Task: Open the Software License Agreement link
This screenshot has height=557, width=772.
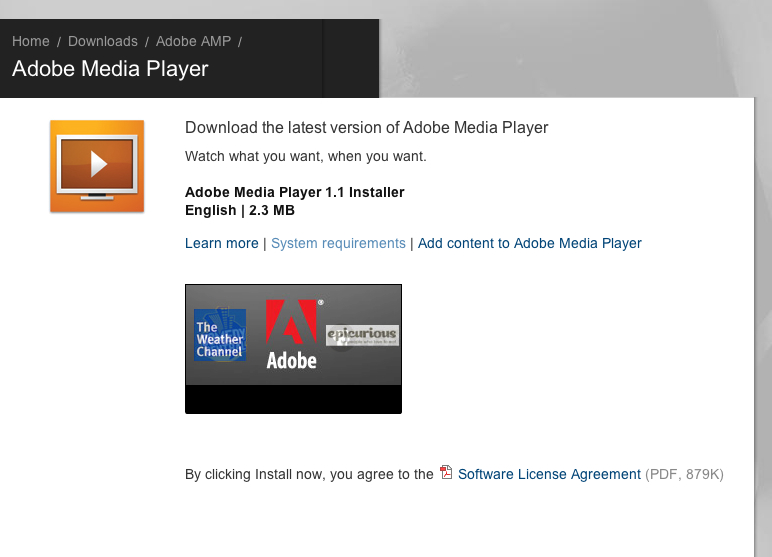Action: (549, 474)
